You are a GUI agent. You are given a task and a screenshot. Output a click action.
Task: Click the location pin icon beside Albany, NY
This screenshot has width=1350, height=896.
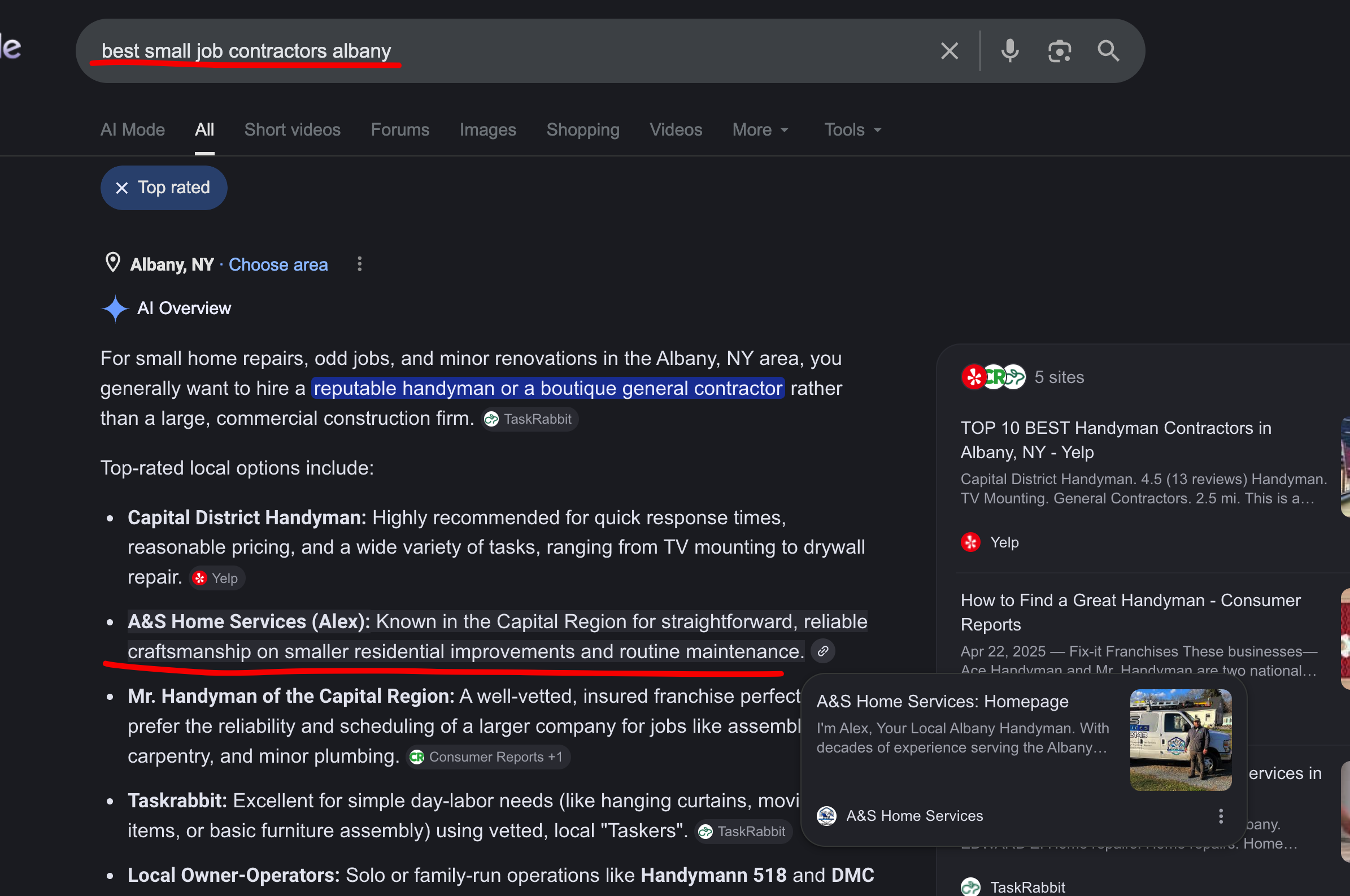tap(113, 263)
